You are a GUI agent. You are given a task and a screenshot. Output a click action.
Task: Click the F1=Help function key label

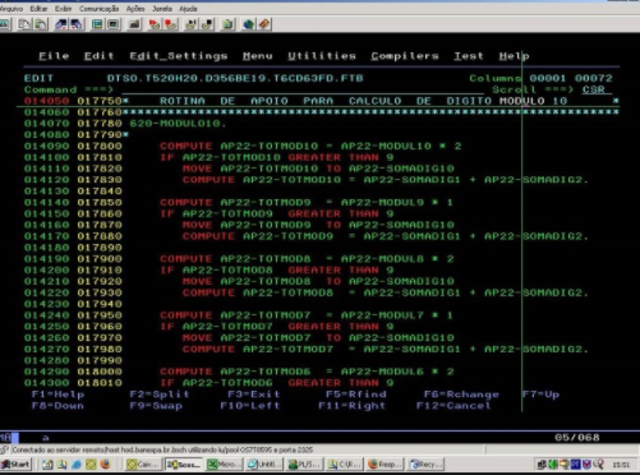click(x=58, y=394)
